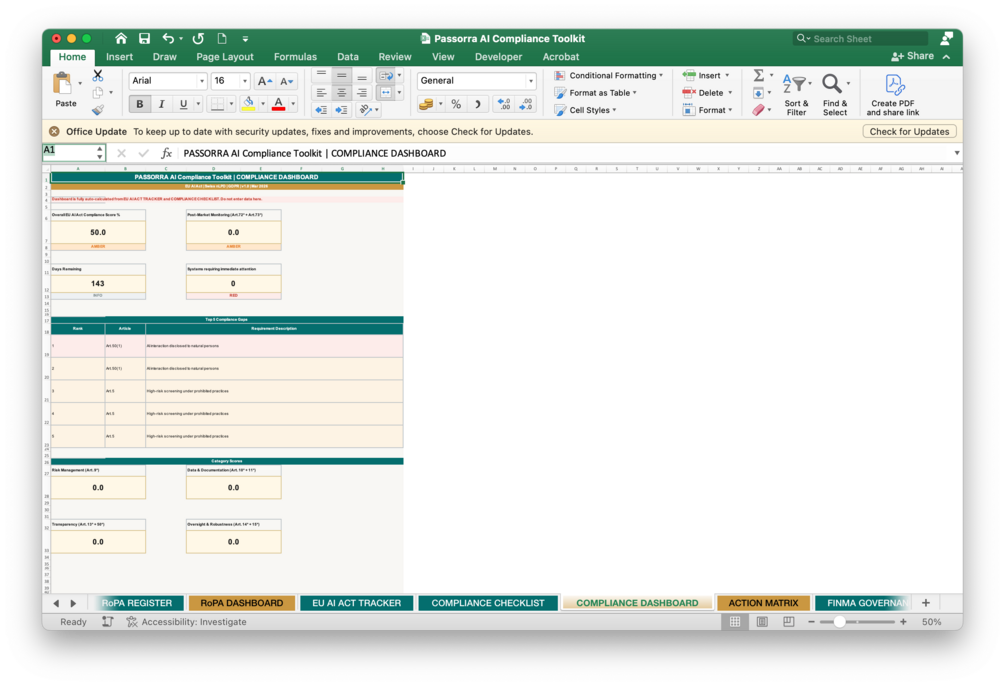This screenshot has width=1005, height=686.
Task: Click Accessibility: Investigate in status bar
Action: [x=187, y=622]
